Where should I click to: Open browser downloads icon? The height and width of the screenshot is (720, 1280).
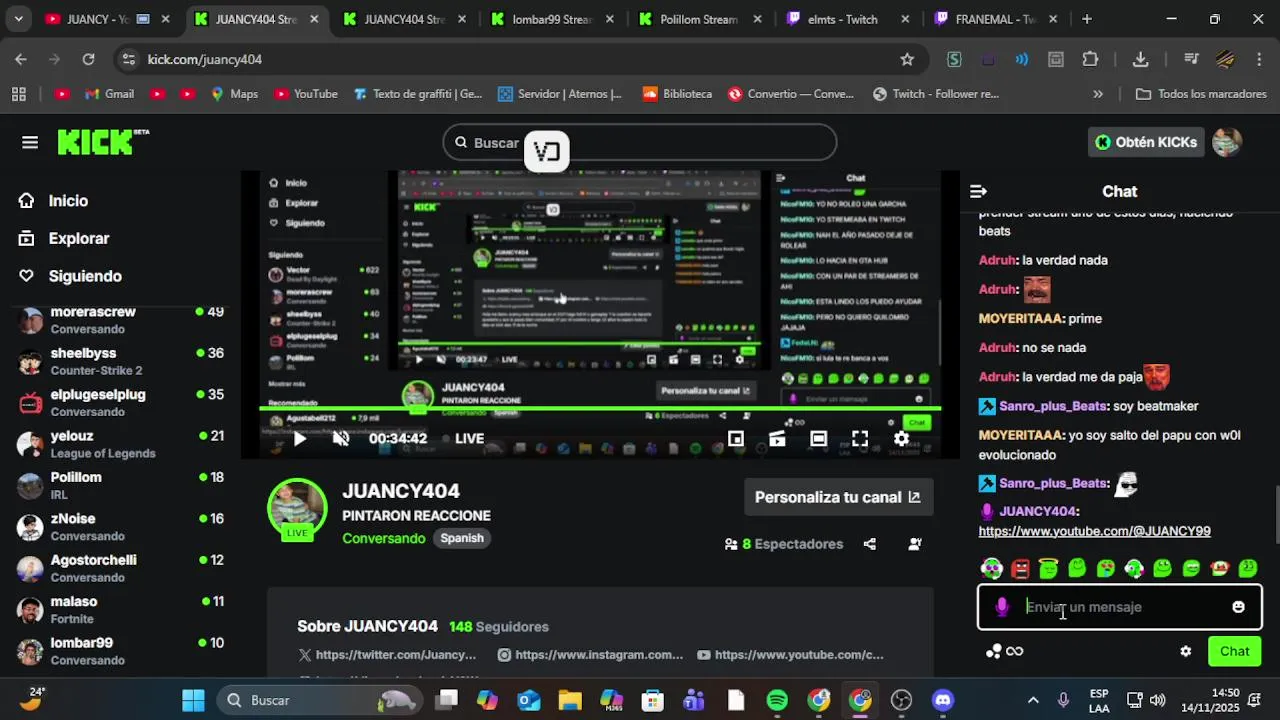(1140, 59)
